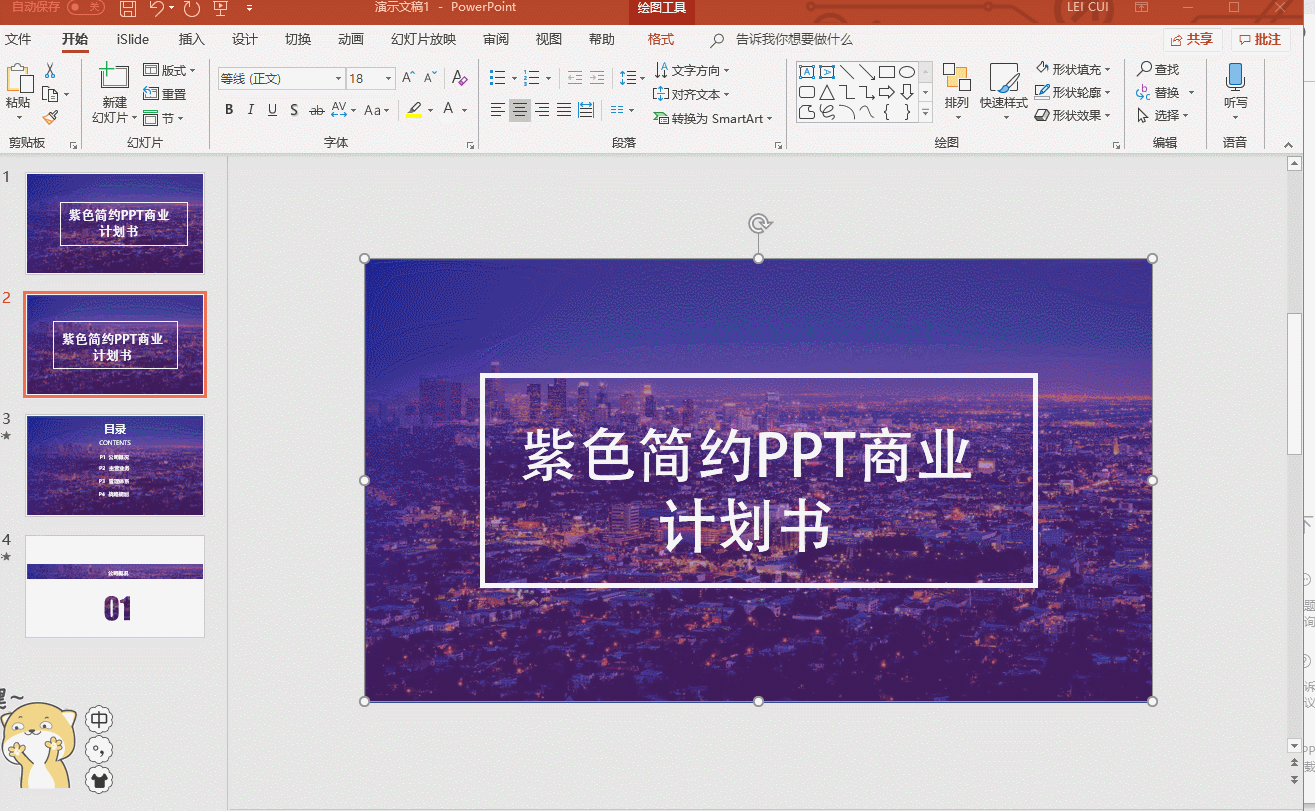Click the Redo icon in title bar
Image resolution: width=1315 pixels, height=811 pixels.
point(191,9)
